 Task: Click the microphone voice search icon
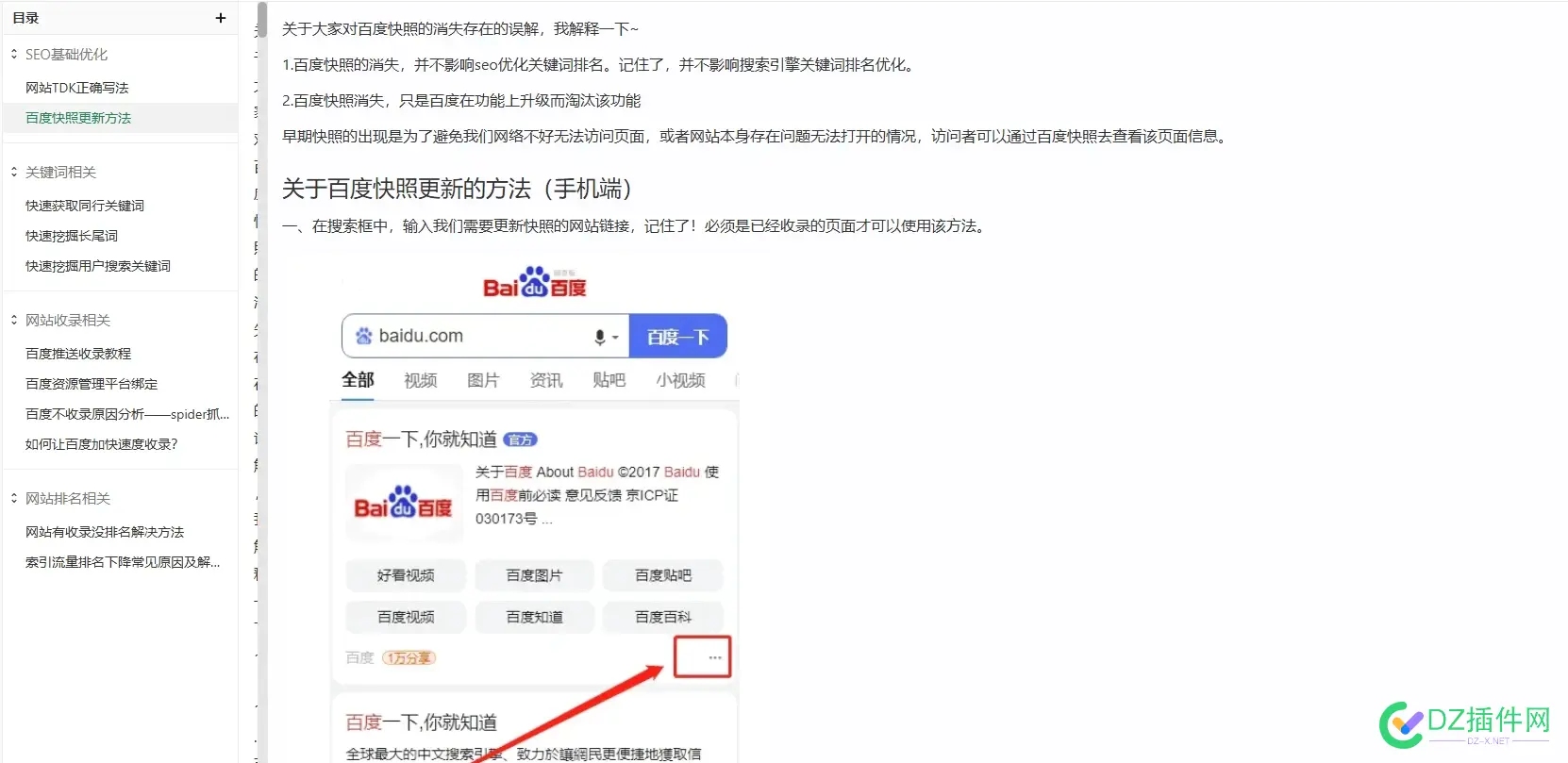tap(600, 337)
